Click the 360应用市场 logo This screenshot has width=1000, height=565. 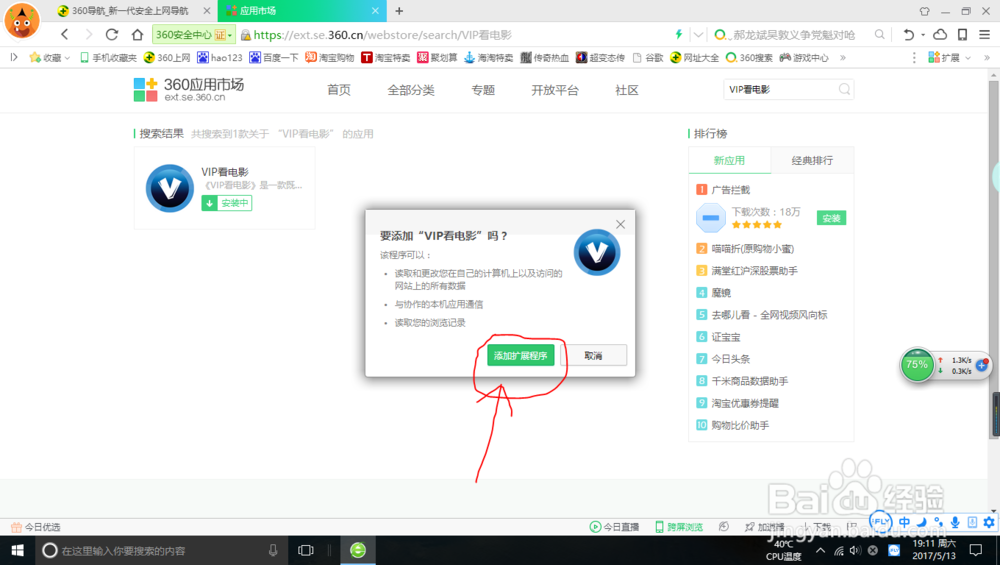(189, 89)
